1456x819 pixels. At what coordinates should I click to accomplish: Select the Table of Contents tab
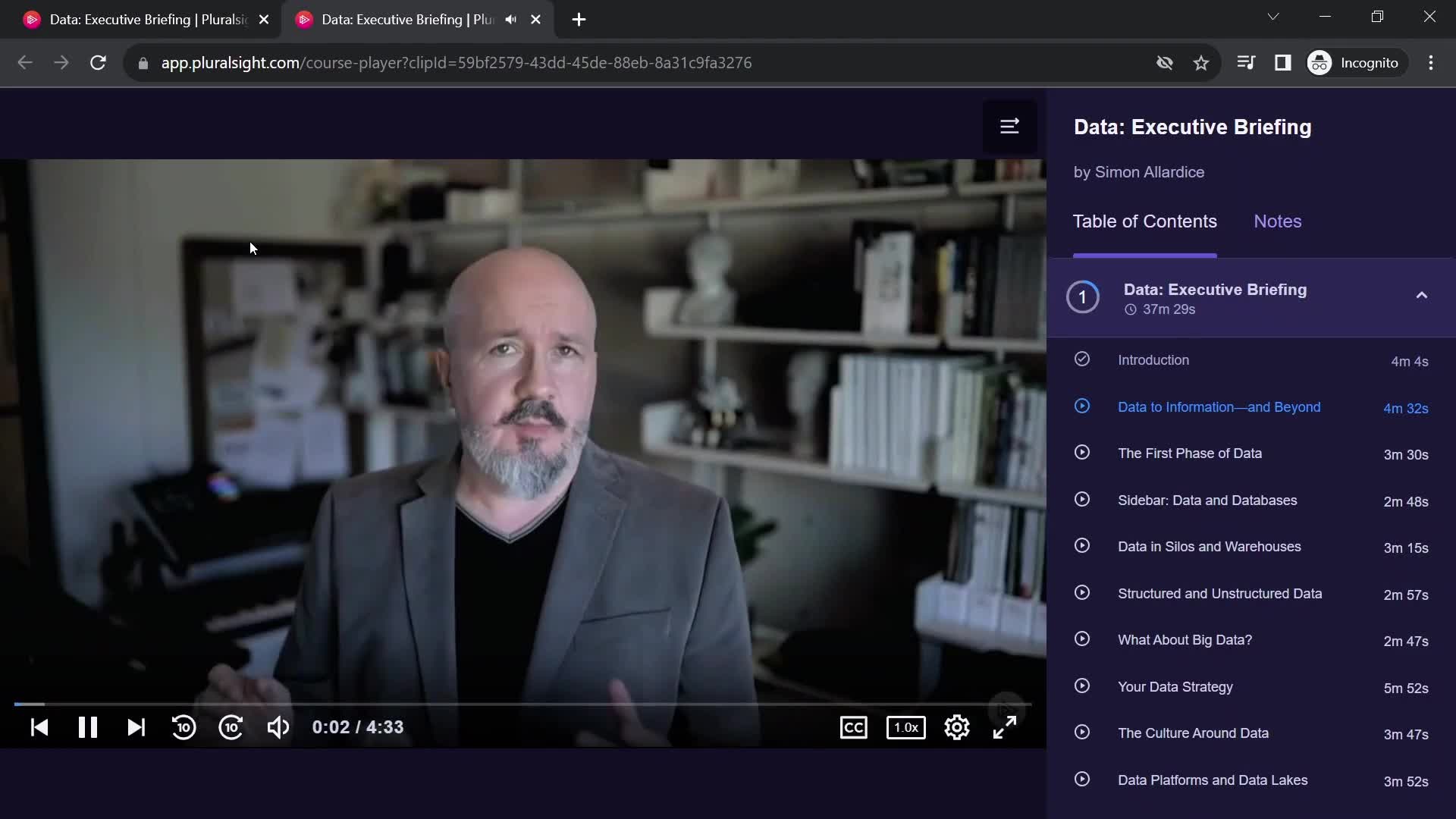(1146, 221)
